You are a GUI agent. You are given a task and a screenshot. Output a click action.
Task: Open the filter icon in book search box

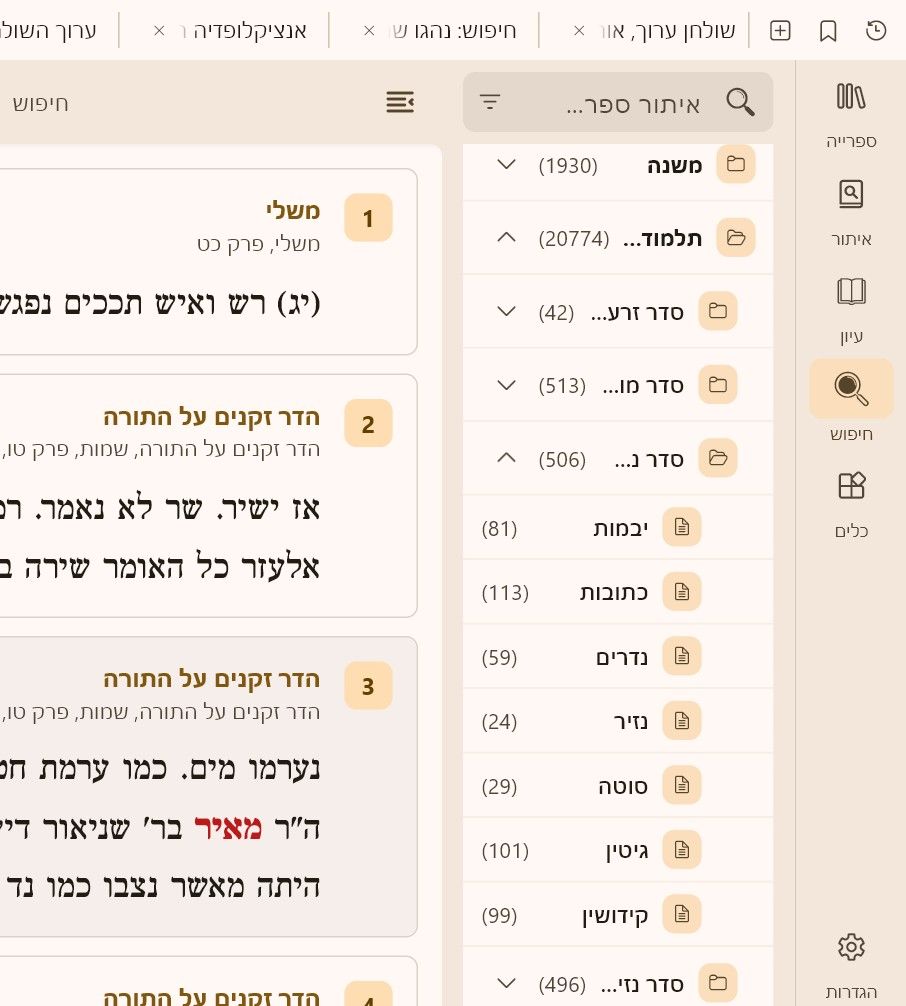point(490,101)
